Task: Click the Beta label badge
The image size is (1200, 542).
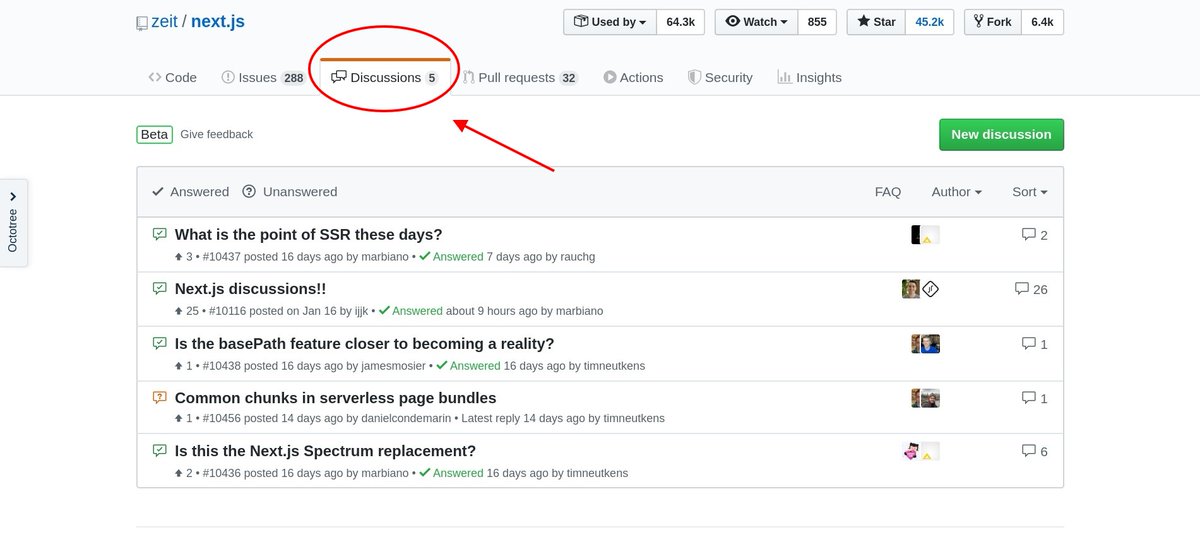Action: coord(154,134)
